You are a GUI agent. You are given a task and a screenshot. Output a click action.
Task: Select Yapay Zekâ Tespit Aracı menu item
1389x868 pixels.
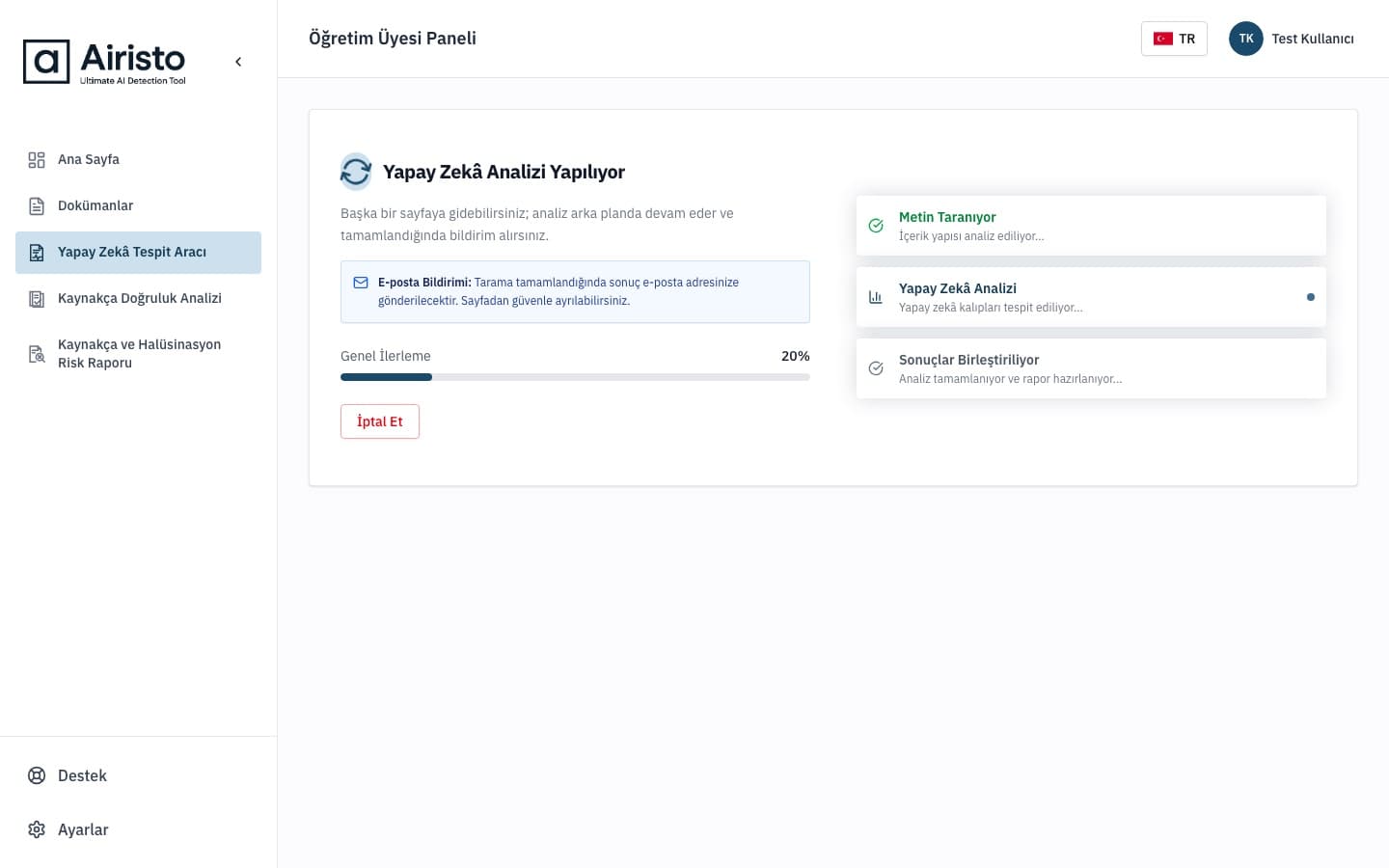coord(138,253)
